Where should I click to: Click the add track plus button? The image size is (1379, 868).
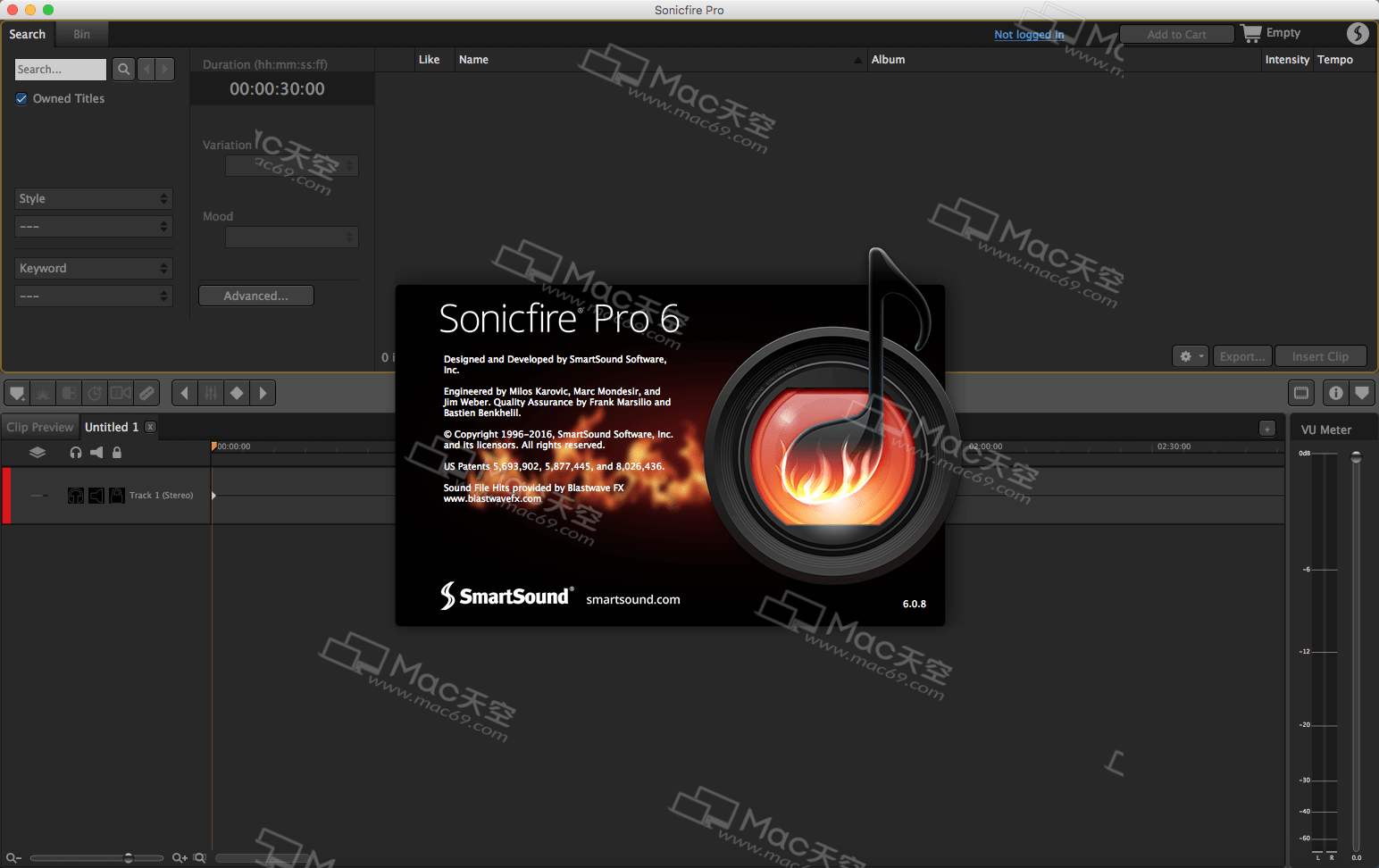click(1267, 429)
